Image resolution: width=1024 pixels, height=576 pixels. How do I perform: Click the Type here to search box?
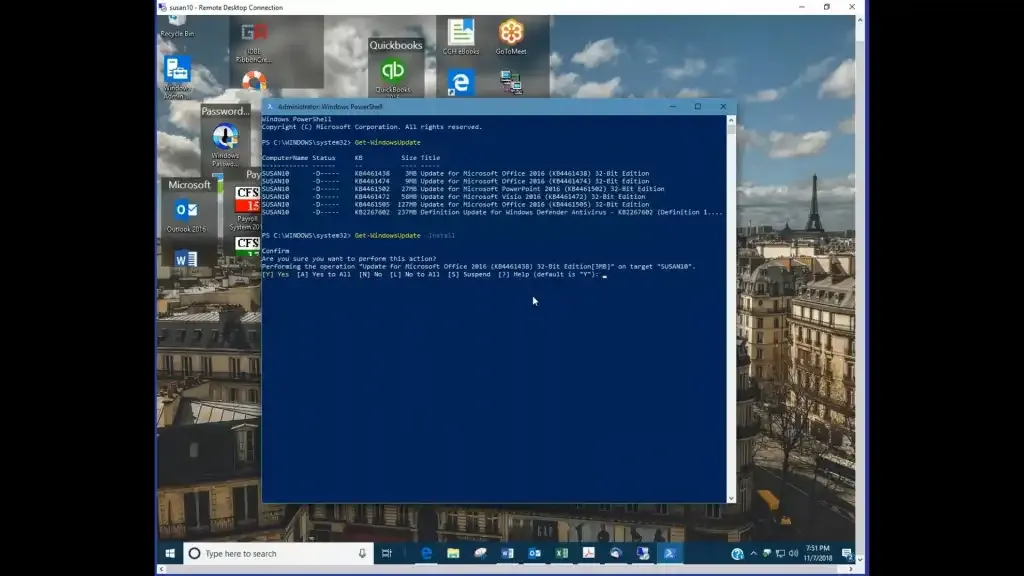(x=278, y=553)
